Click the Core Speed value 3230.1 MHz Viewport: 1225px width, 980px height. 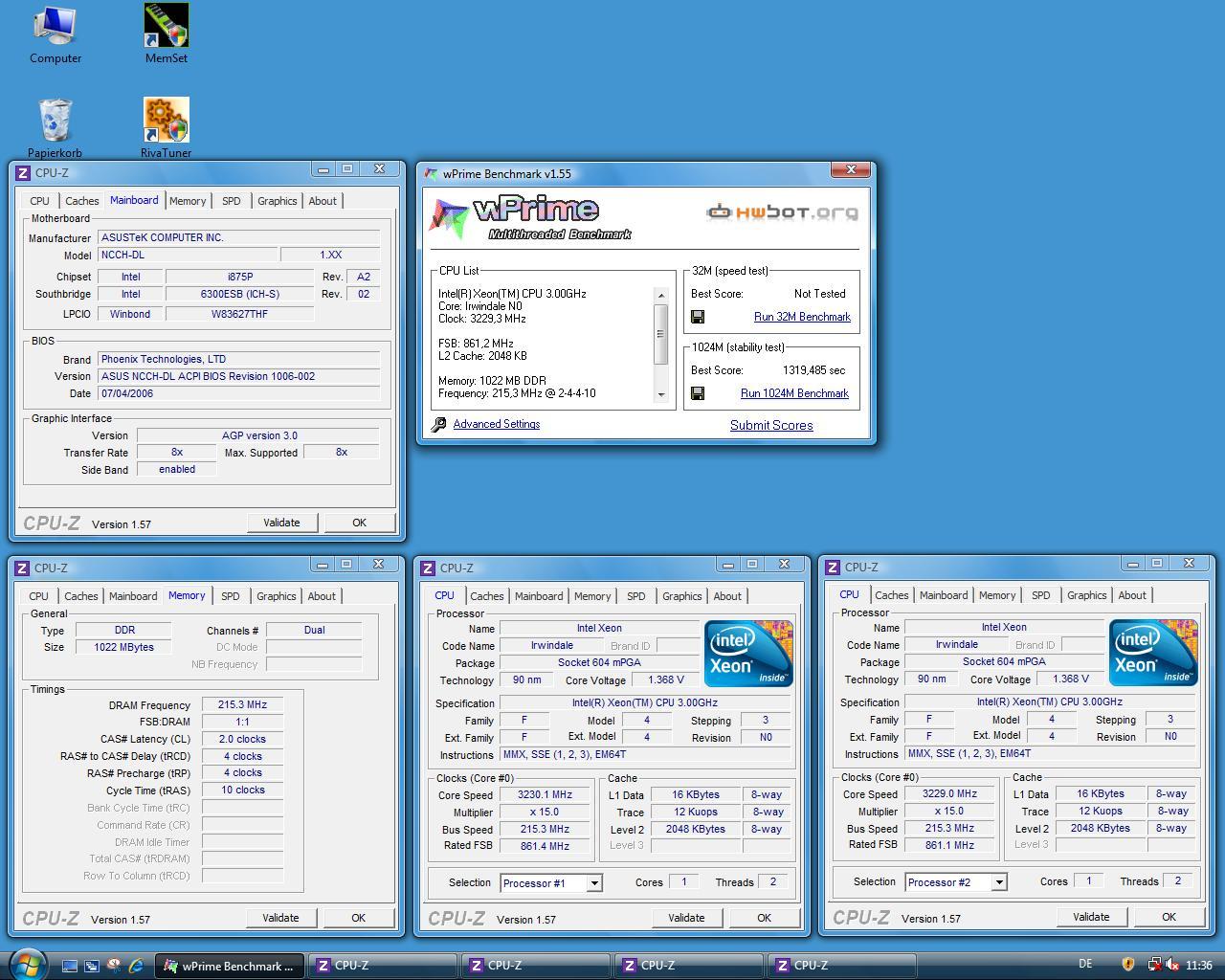[x=545, y=794]
